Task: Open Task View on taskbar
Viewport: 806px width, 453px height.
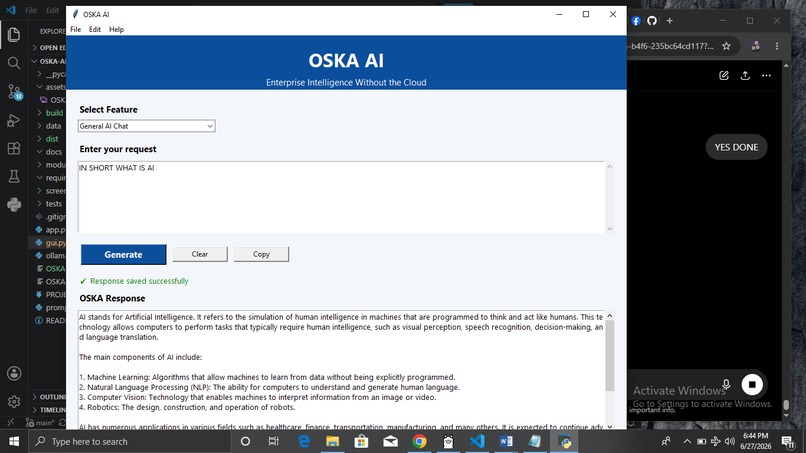Action: click(x=273, y=441)
